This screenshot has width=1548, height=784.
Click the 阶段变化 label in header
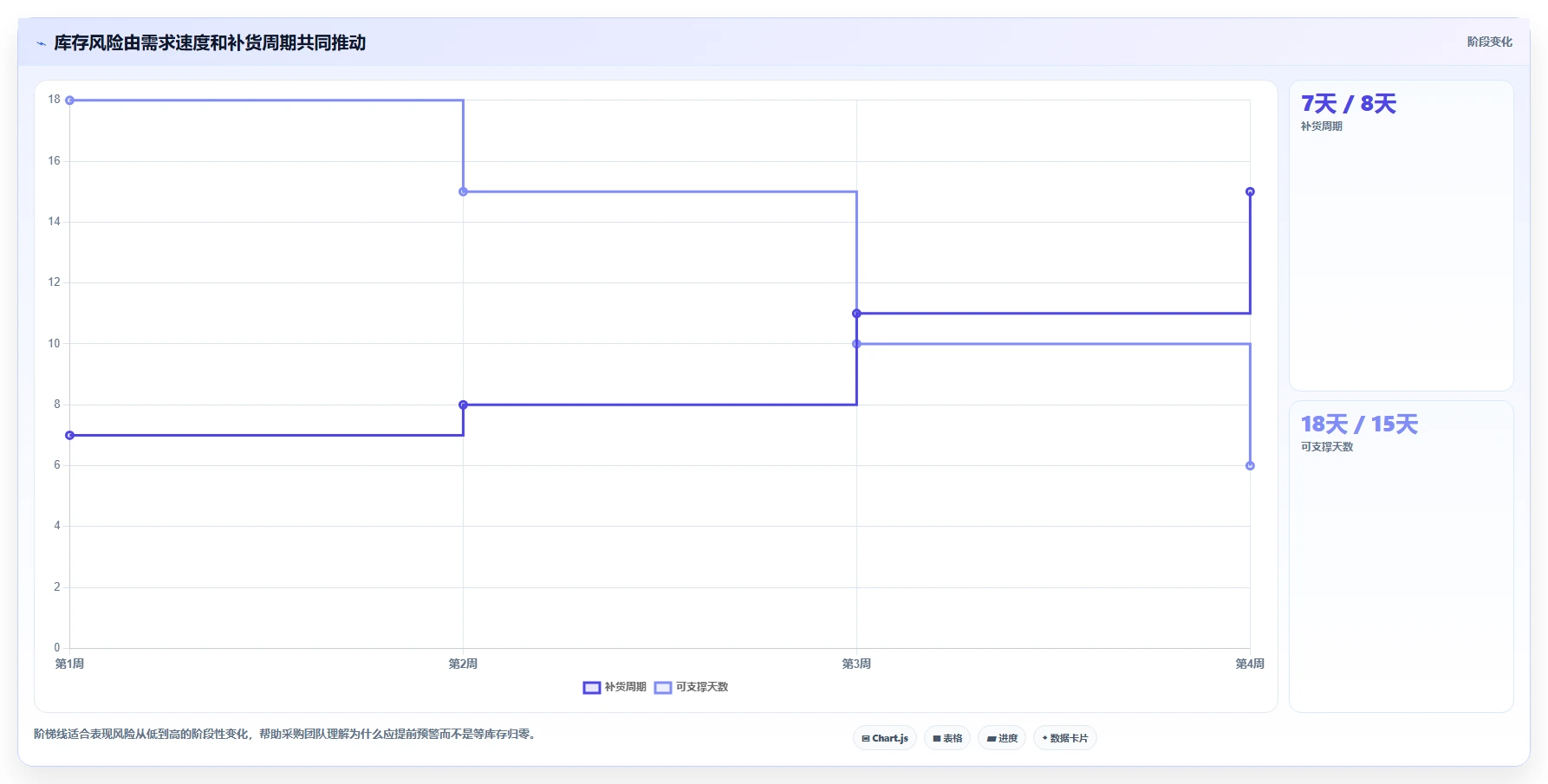1489,42
